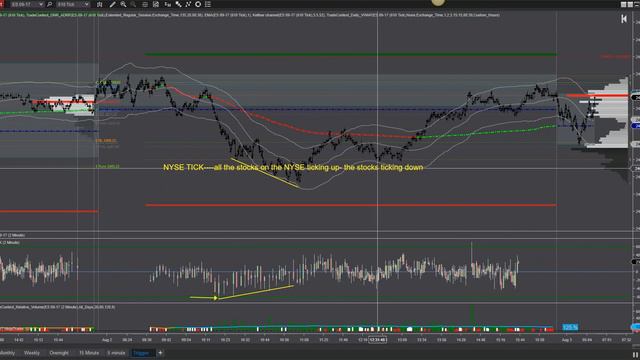Image resolution: width=640 pixels, height=360 pixels.
Task: Open the chart properties list icon
Action: click(x=208, y=4)
